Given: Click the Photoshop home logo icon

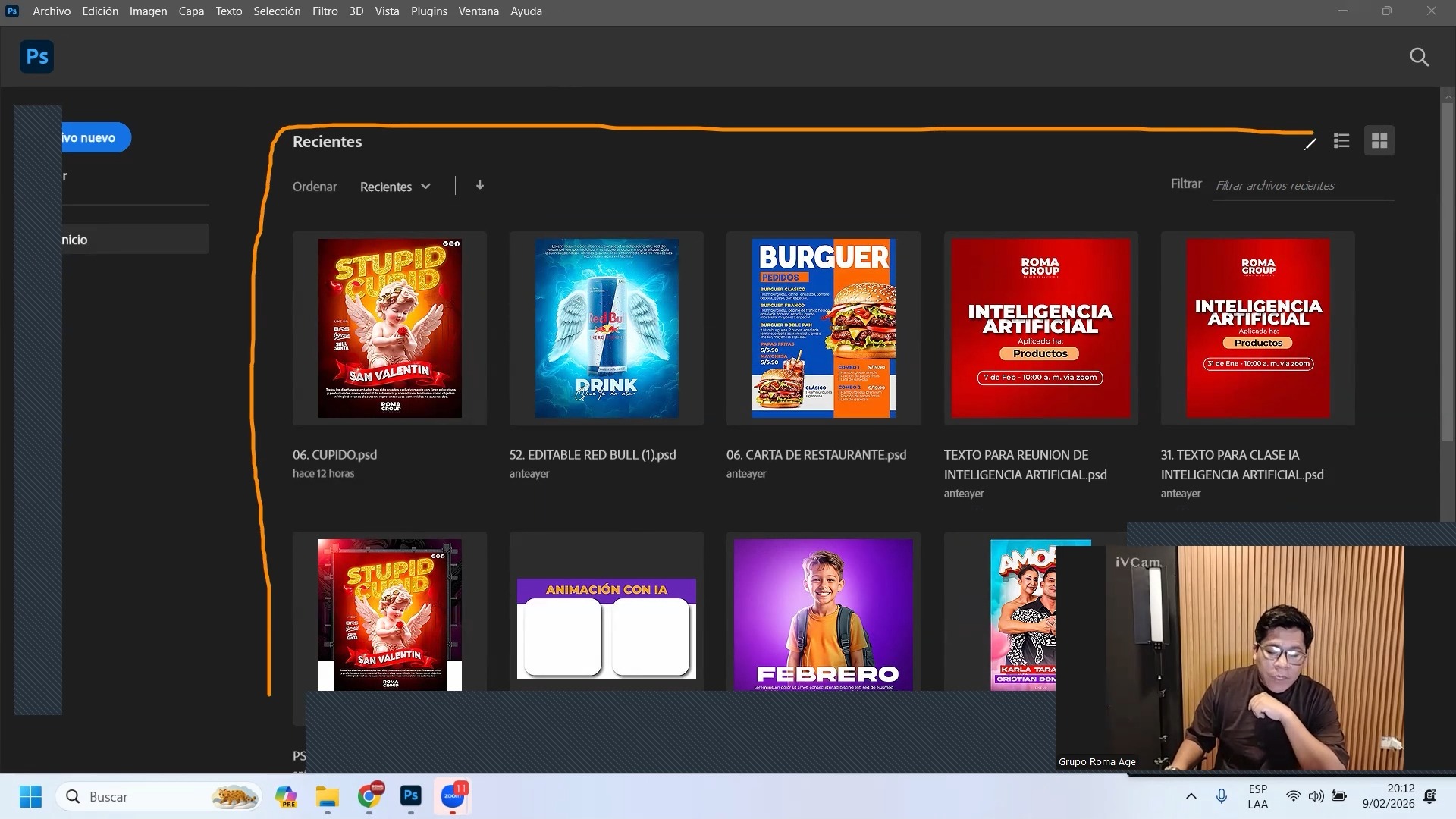Looking at the screenshot, I should pos(36,57).
